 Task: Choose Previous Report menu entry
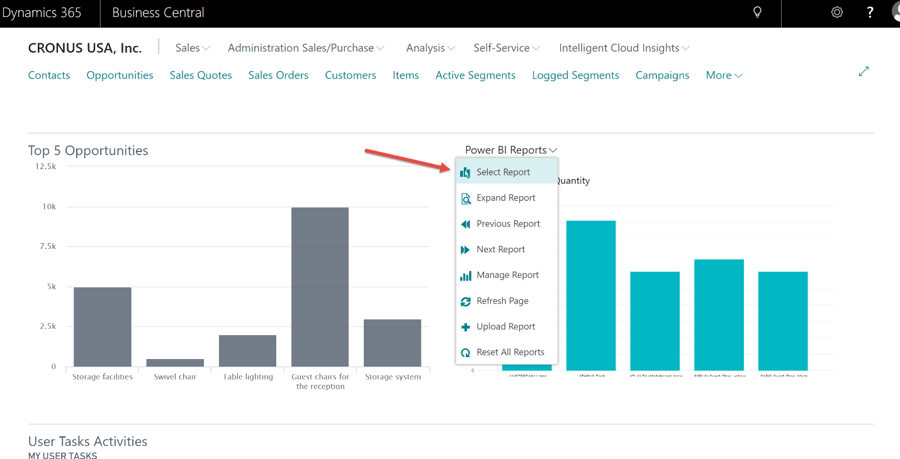pos(506,224)
